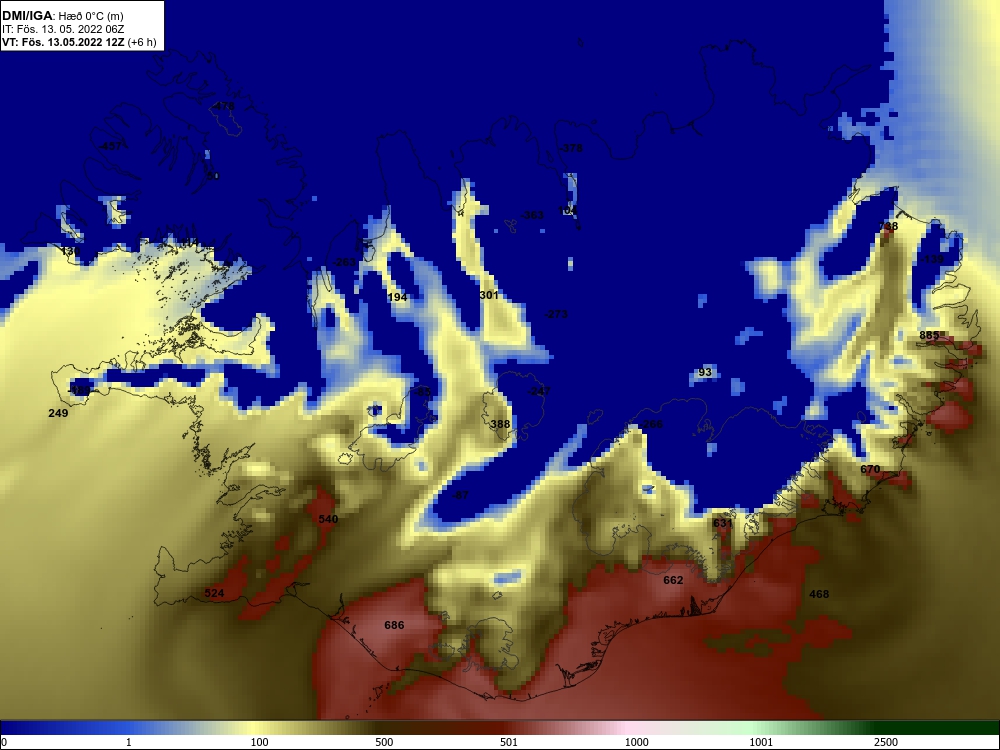Click the -87 value on the map
The image size is (1000, 750).
pos(460,495)
